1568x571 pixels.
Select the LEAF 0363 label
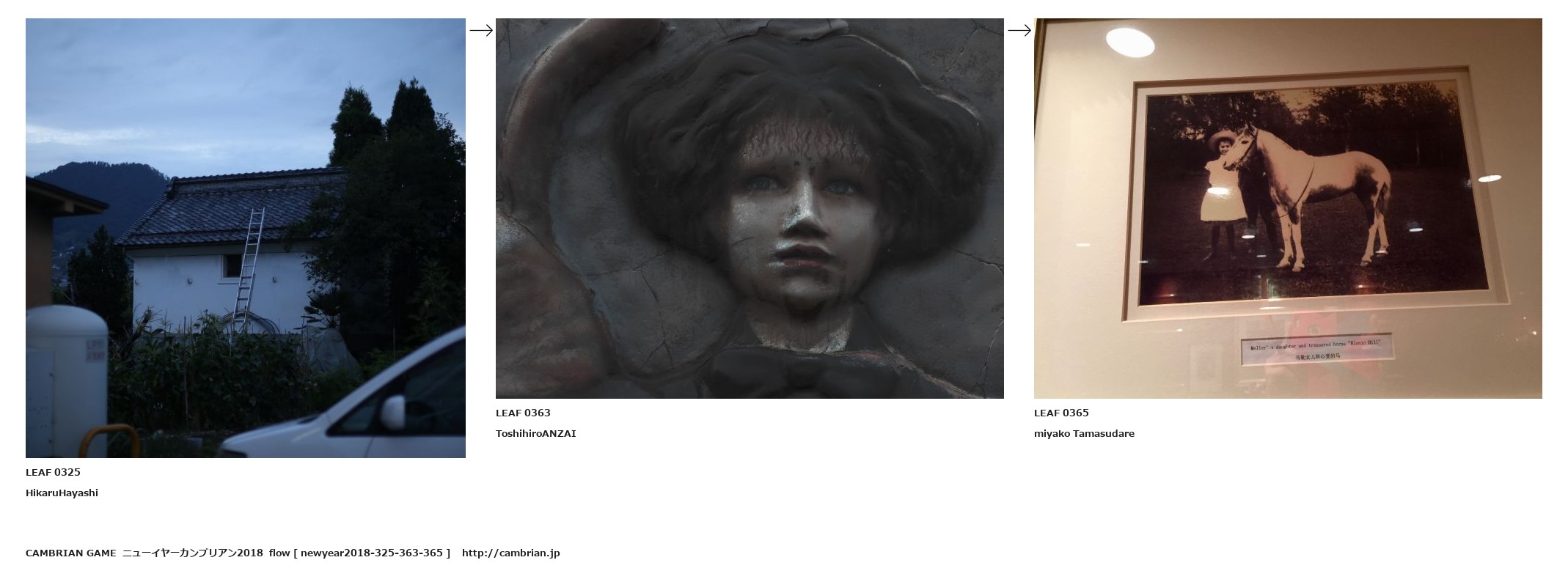523,413
